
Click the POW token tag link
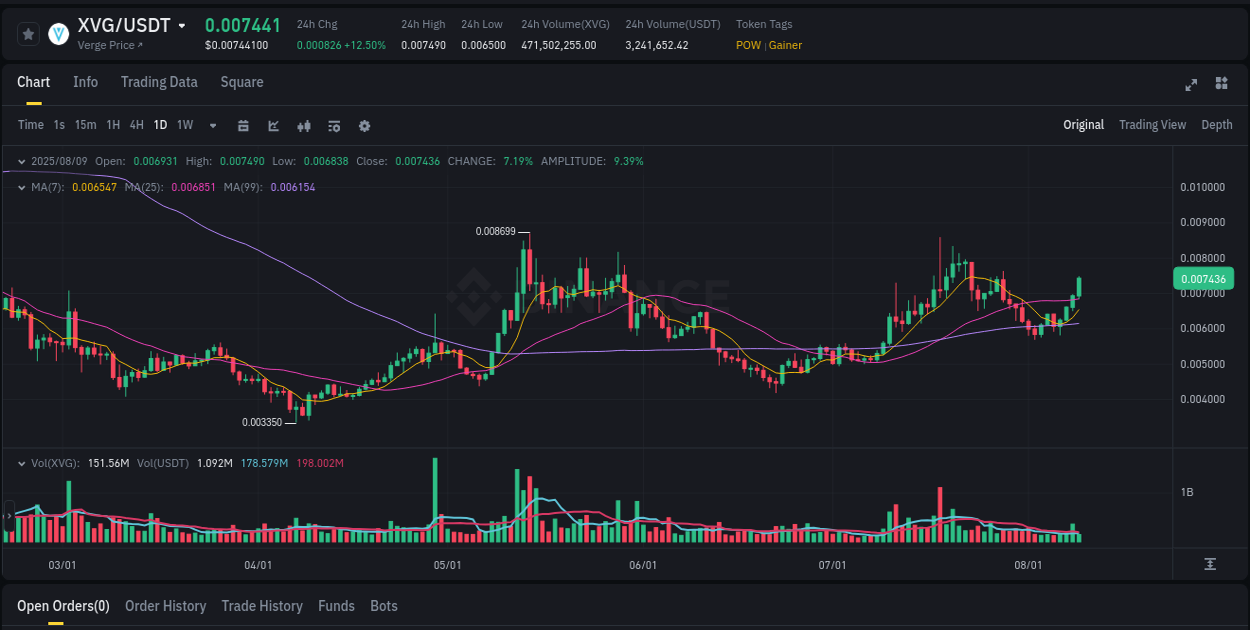748,45
